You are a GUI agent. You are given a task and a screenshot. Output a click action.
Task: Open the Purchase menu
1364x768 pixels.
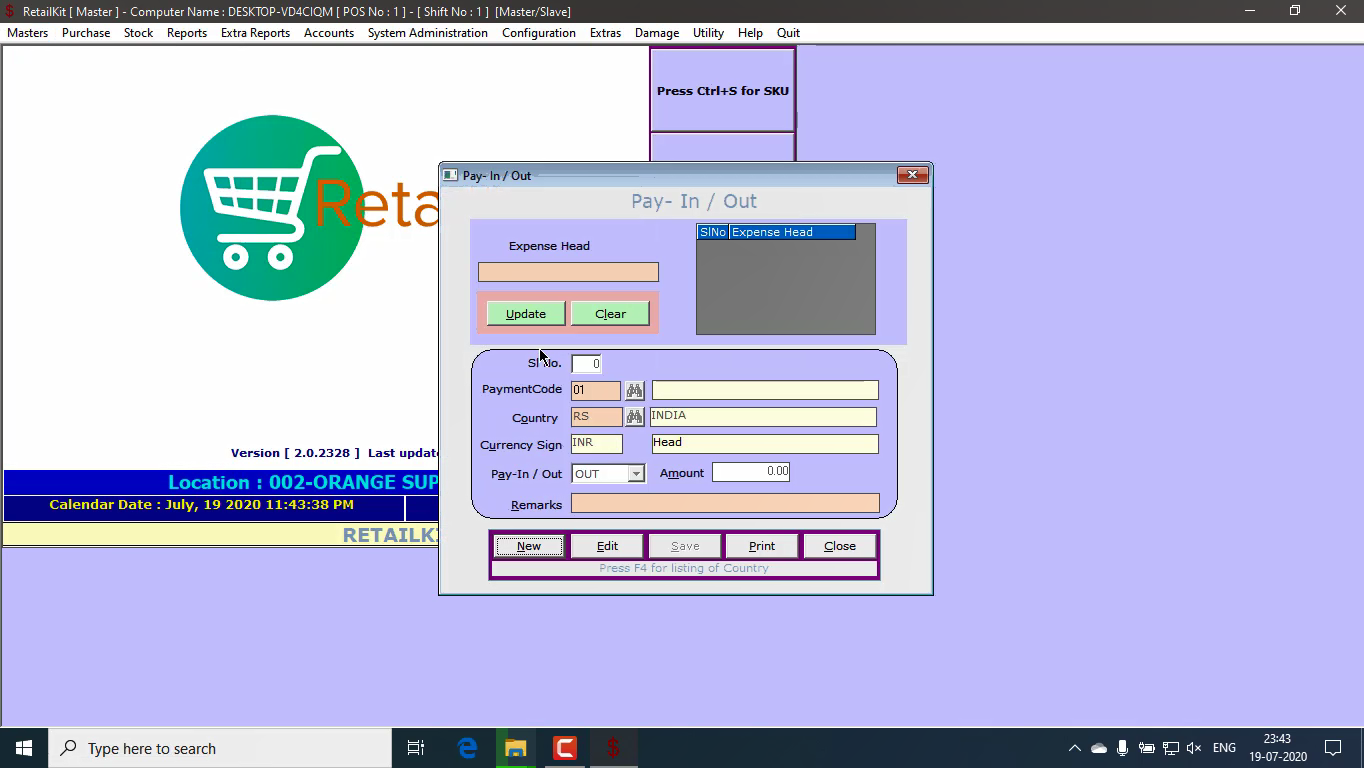(x=86, y=33)
